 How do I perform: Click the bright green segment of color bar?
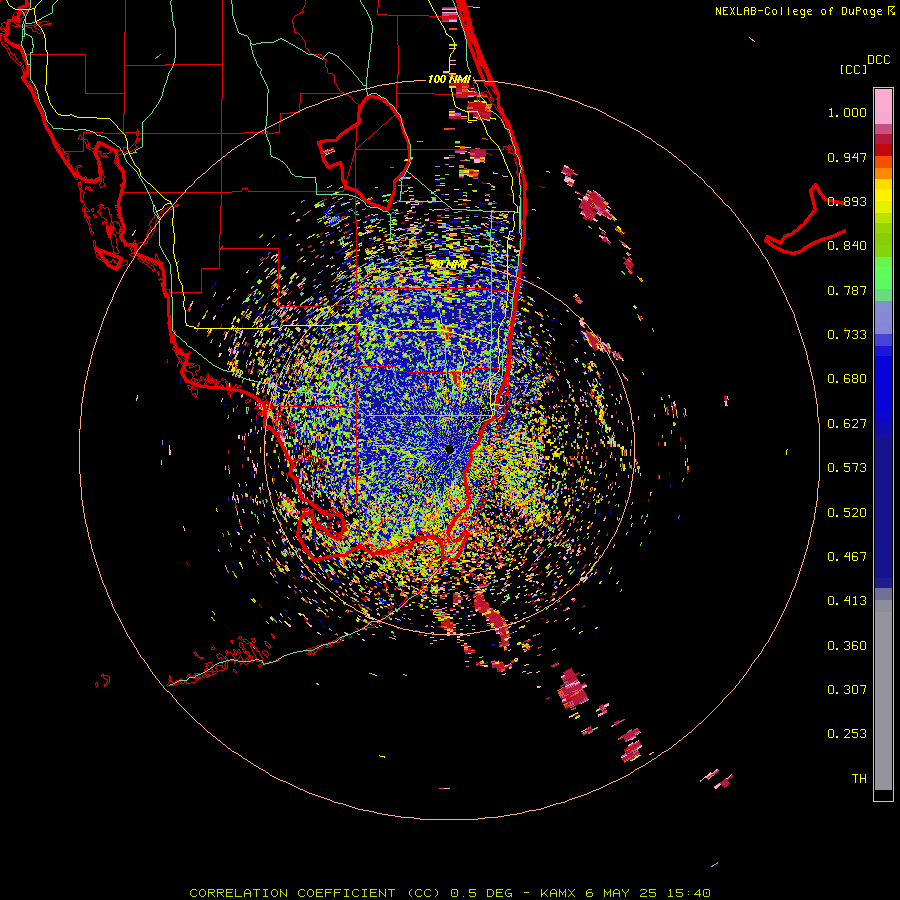pyautogui.click(x=883, y=273)
